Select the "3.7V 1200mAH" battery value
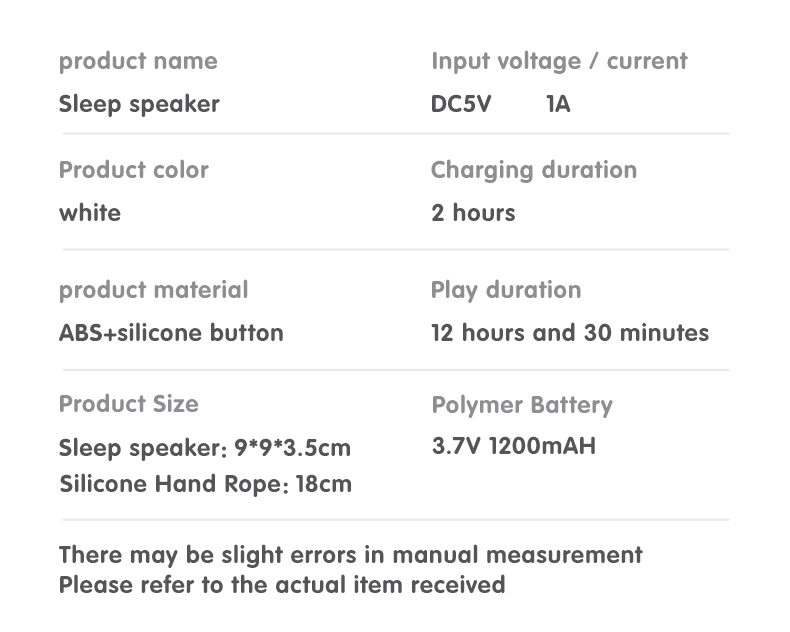790x632 pixels. 513,446
